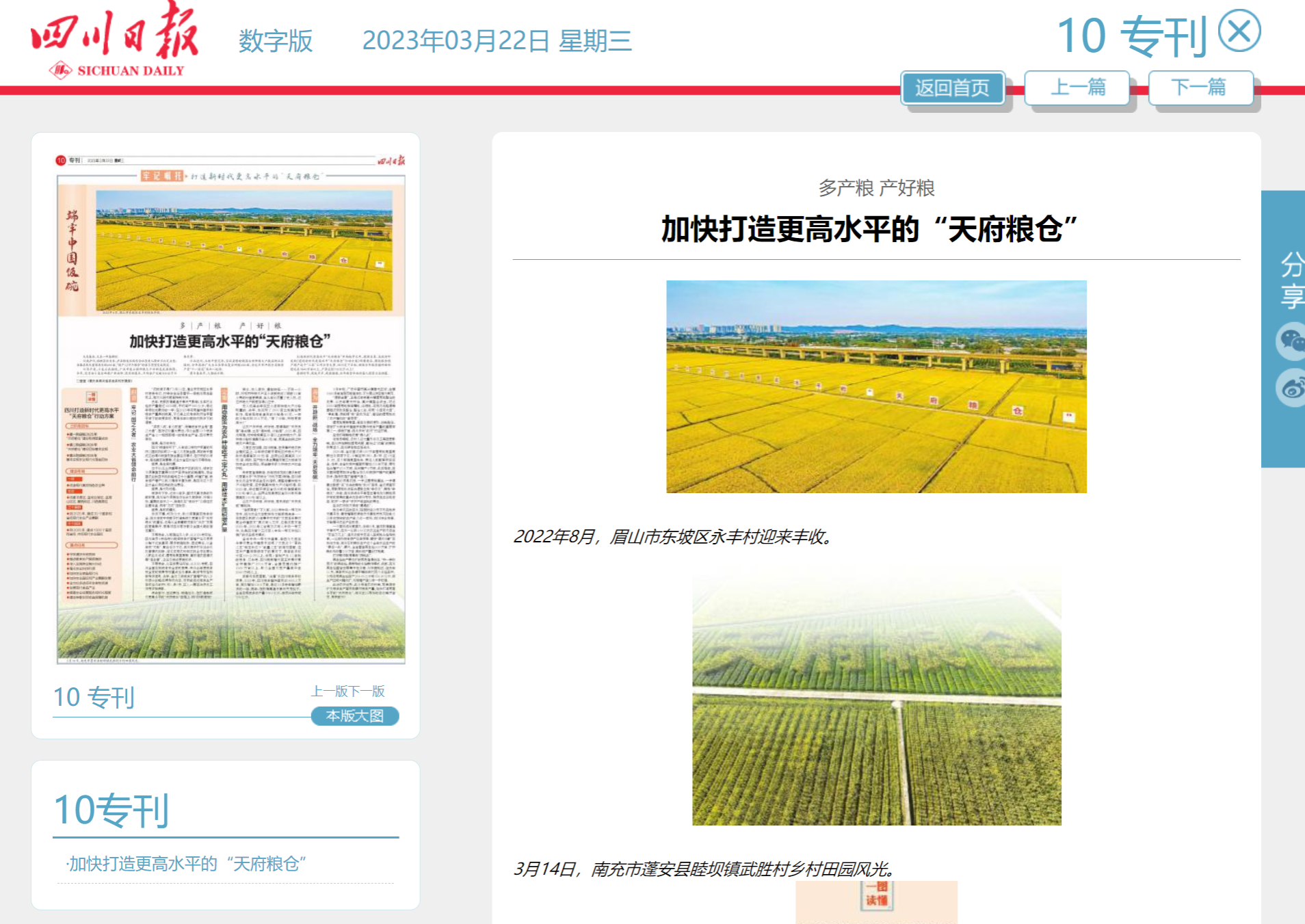Go to next article with 下一篇

[x=1200, y=88]
